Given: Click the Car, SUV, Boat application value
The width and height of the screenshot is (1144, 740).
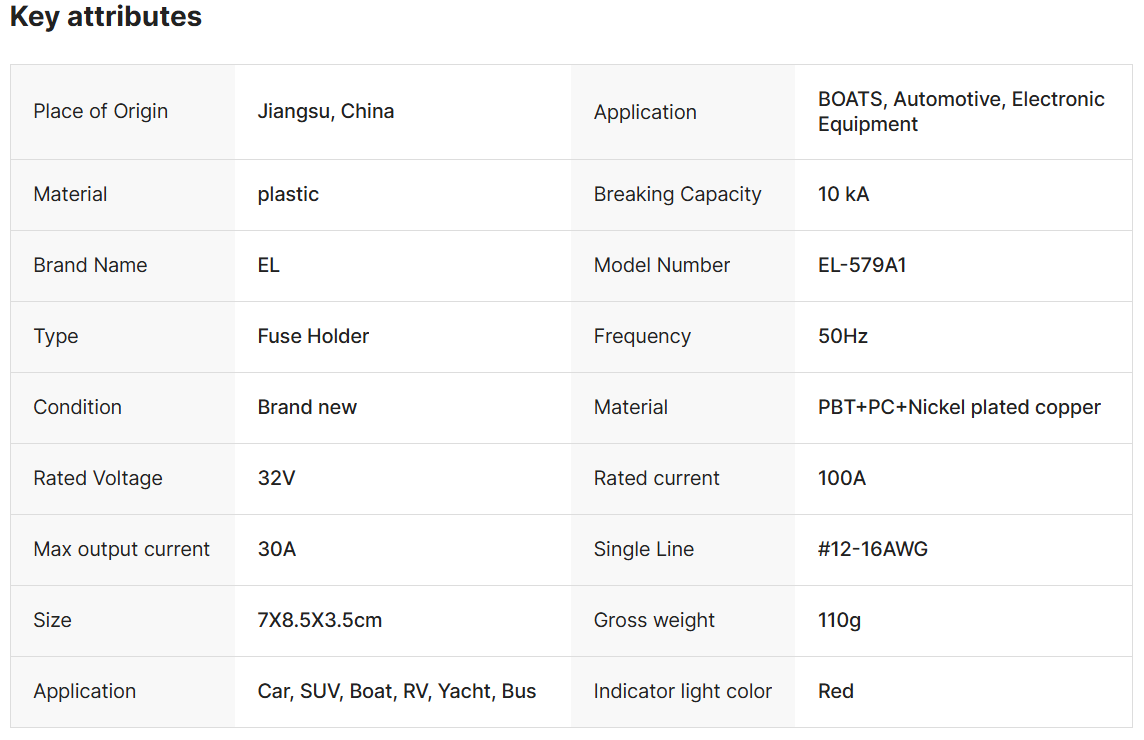Looking at the screenshot, I should point(396,691).
